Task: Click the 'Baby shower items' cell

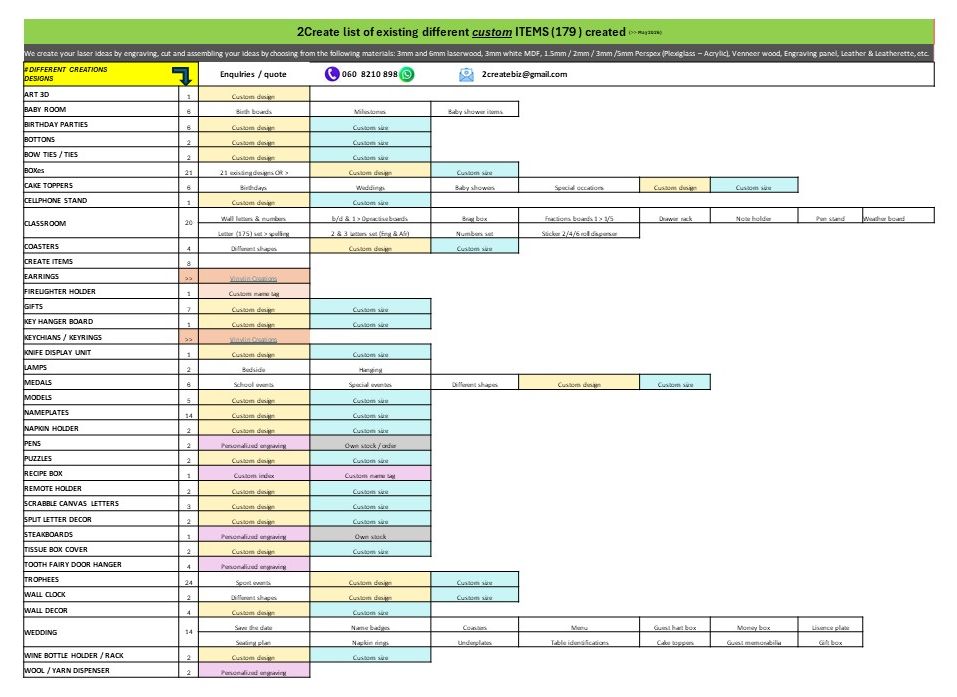Action: pos(475,111)
